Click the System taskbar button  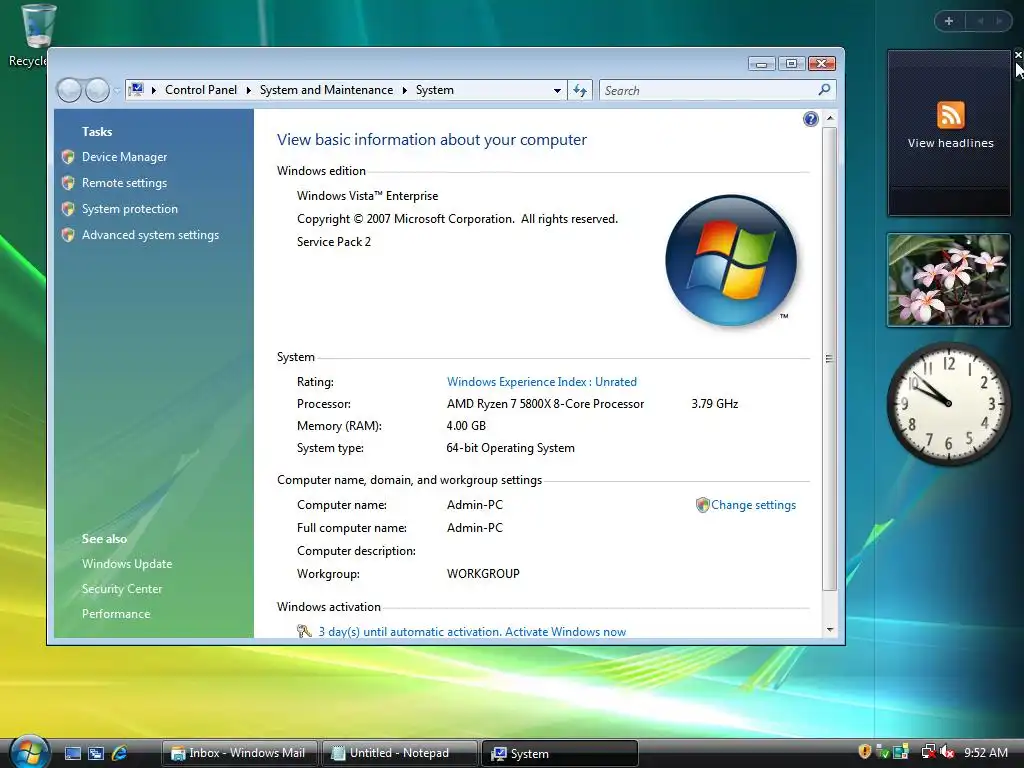pyautogui.click(x=560, y=753)
